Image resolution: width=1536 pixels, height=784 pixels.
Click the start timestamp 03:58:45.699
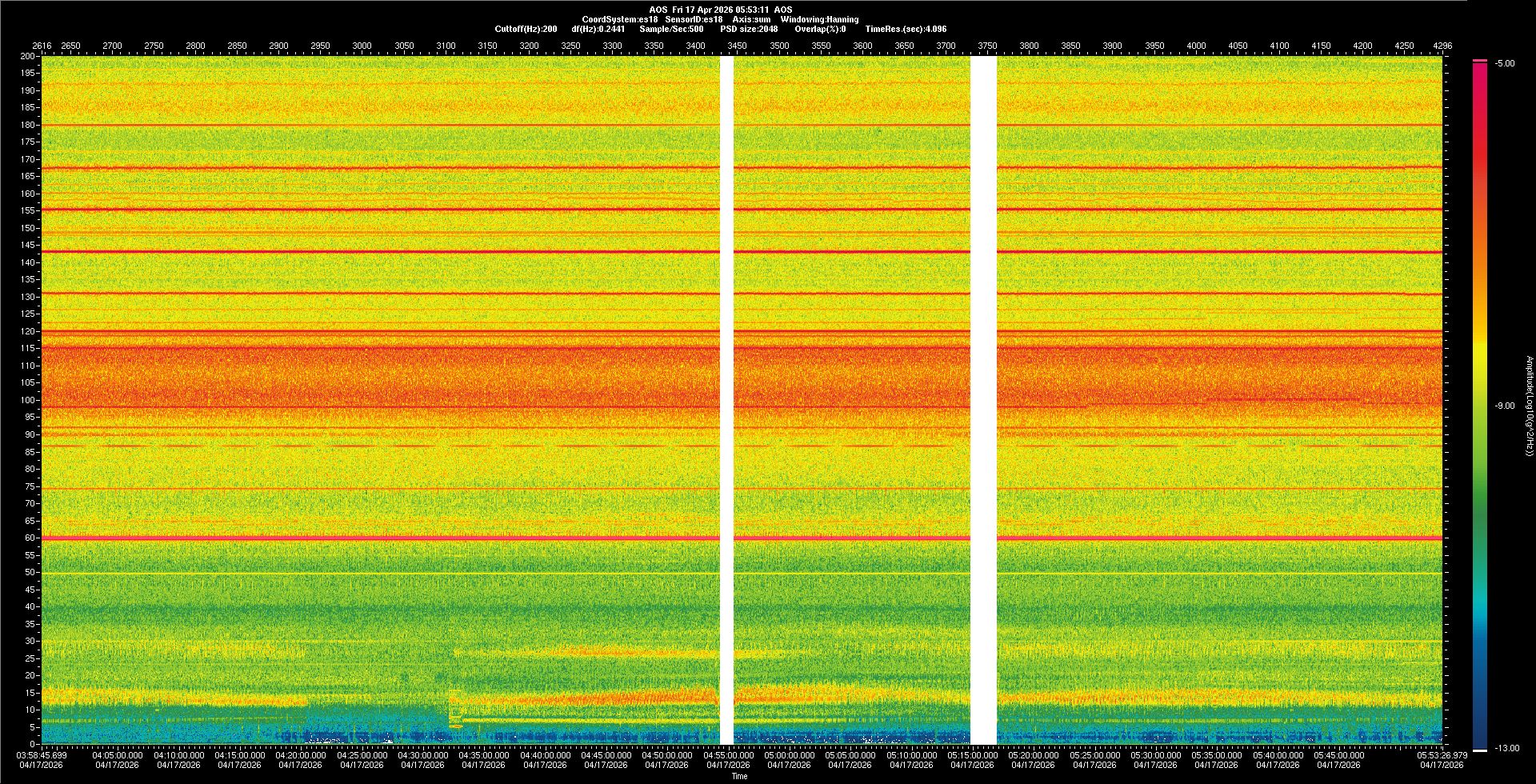[43, 755]
